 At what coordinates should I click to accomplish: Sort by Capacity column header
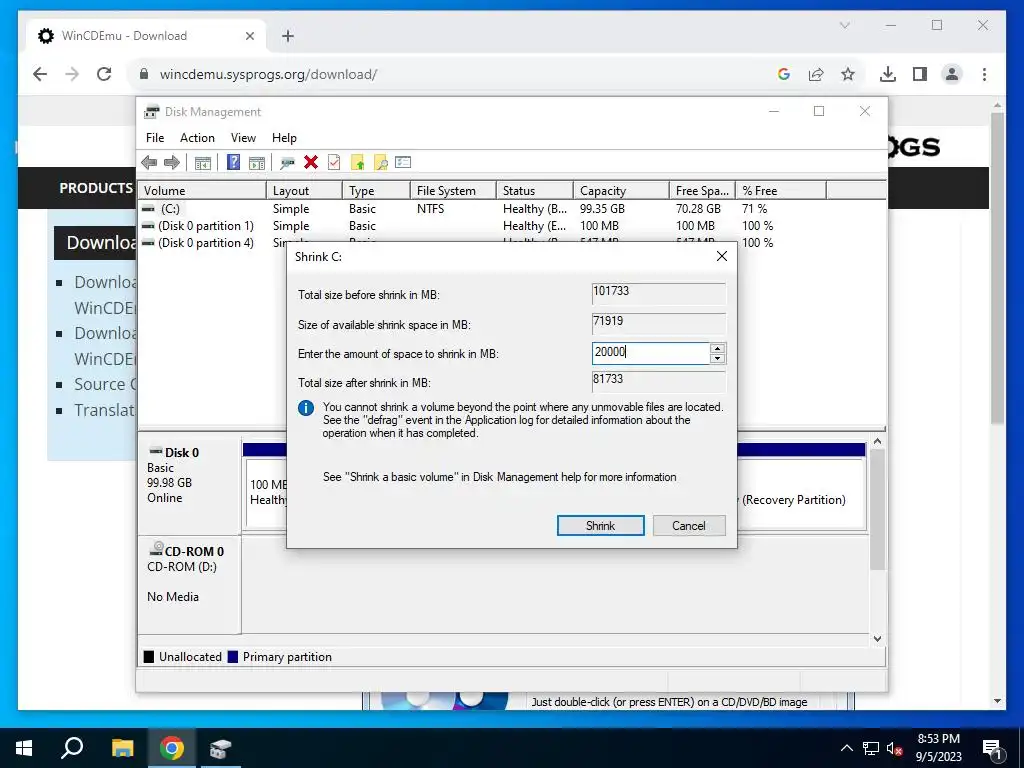point(621,191)
